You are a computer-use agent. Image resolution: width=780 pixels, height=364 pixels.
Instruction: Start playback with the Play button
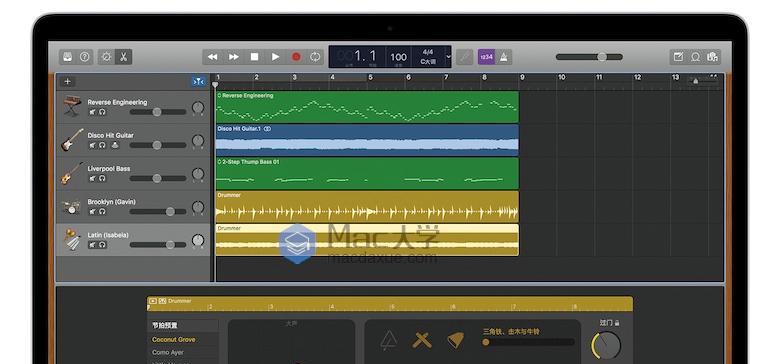click(x=275, y=57)
